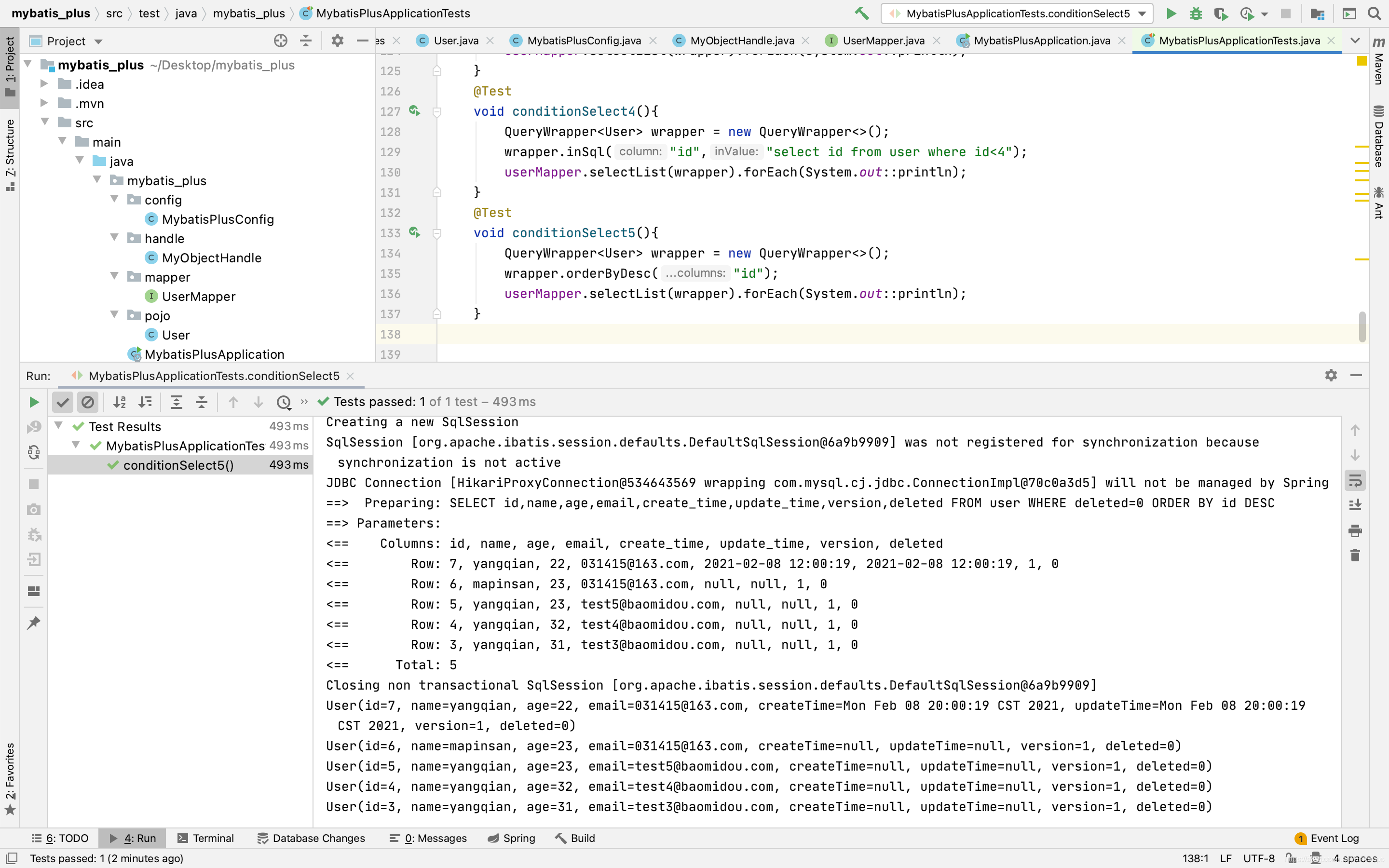This screenshot has height=868, width=1389.
Task: Click the Debug bug icon in toolbar
Action: [1196, 13]
